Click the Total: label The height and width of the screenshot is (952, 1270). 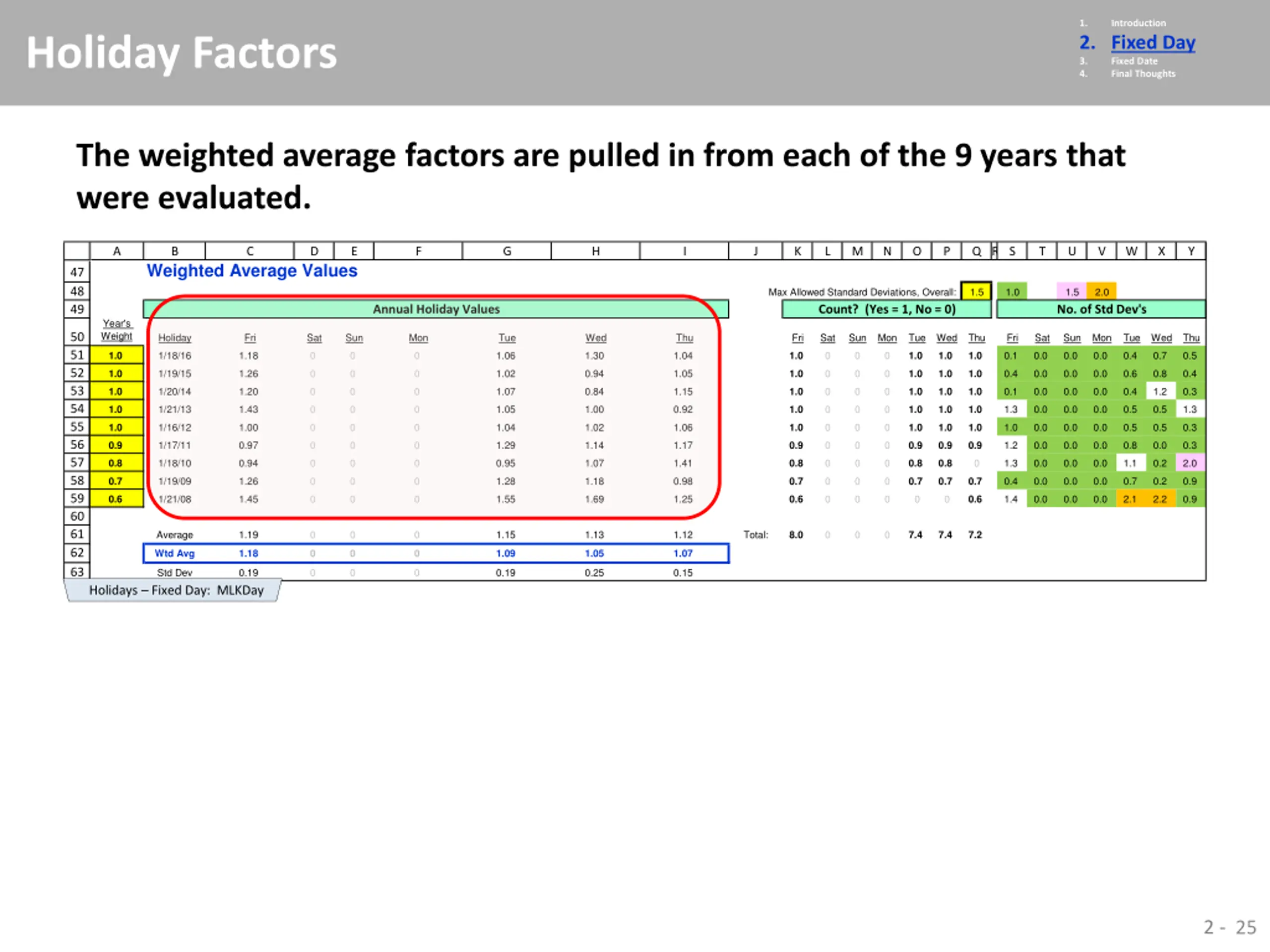(x=756, y=535)
